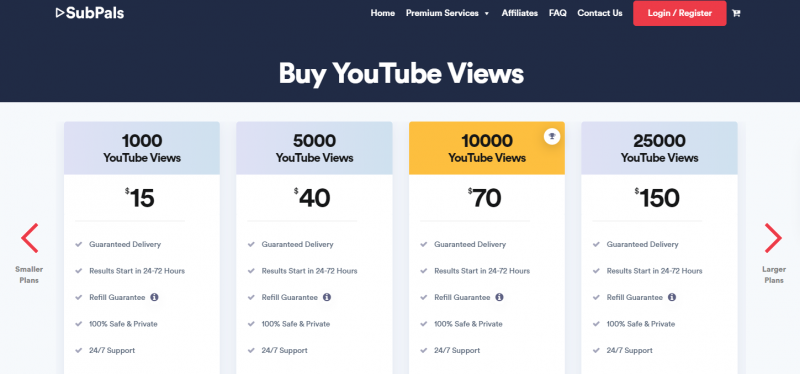Click the left red arrow for Smaller Plans
This screenshot has height=374, width=800.
[x=29, y=238]
